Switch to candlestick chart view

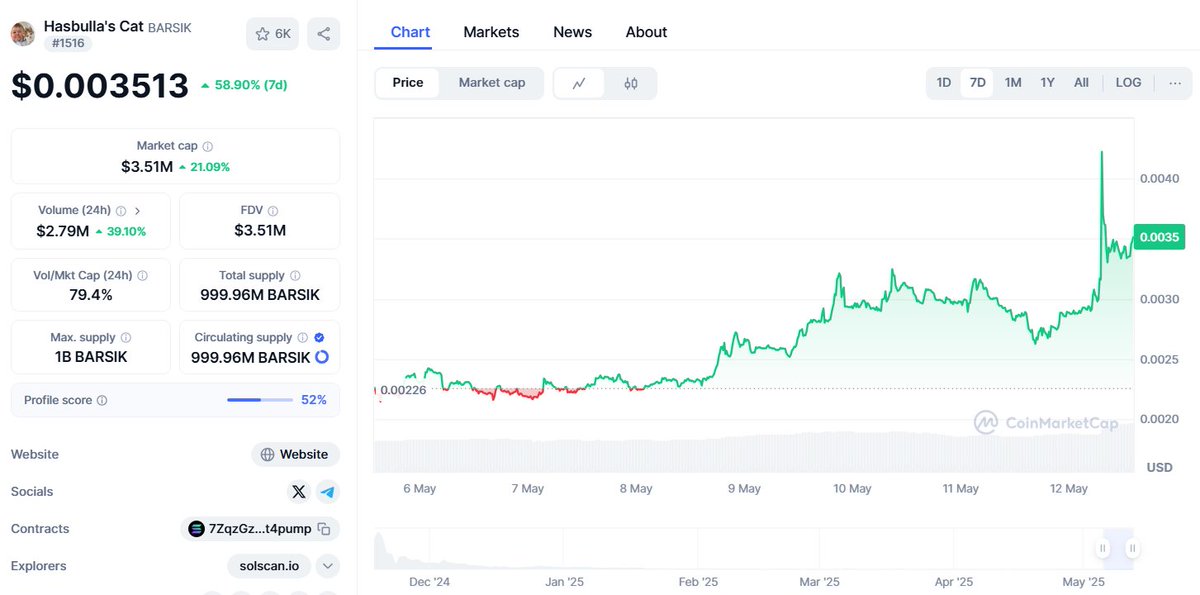point(631,83)
